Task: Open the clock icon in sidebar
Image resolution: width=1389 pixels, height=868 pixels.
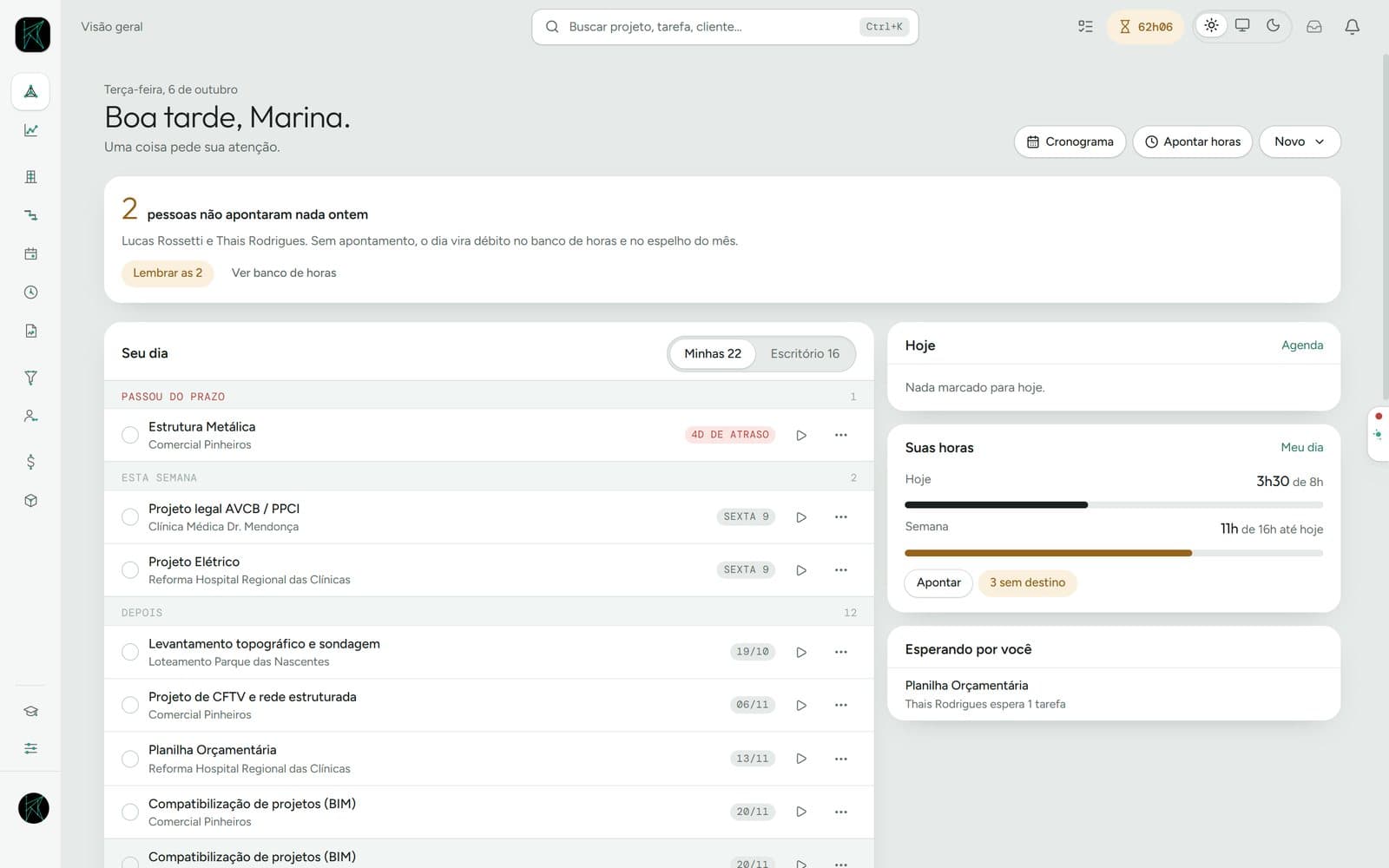Action: (30, 293)
